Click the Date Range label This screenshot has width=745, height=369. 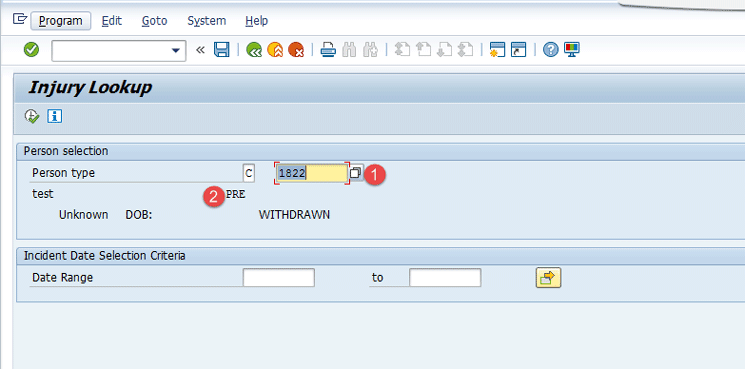click(62, 277)
